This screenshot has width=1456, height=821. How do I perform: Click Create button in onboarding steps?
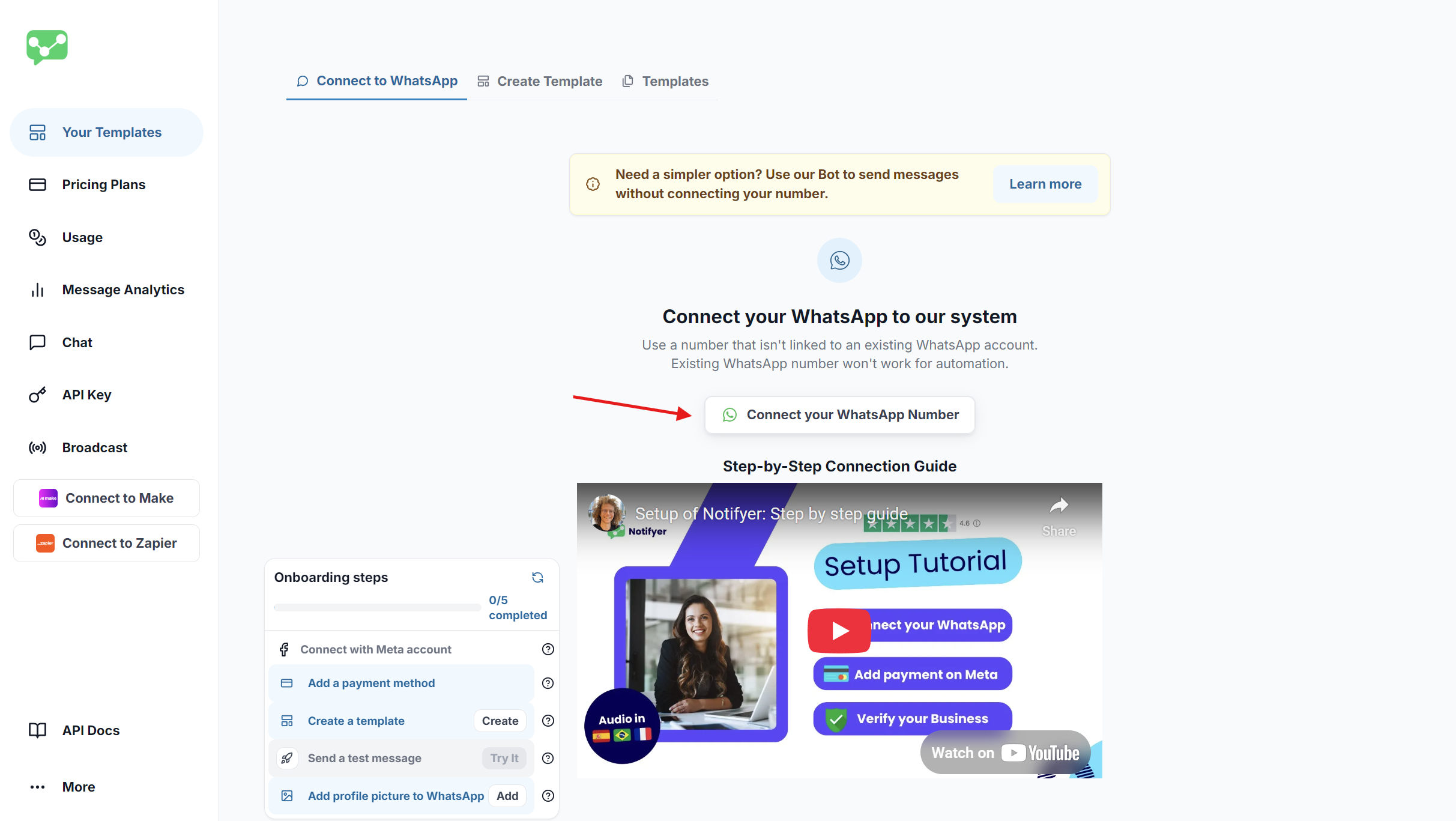pyautogui.click(x=500, y=721)
